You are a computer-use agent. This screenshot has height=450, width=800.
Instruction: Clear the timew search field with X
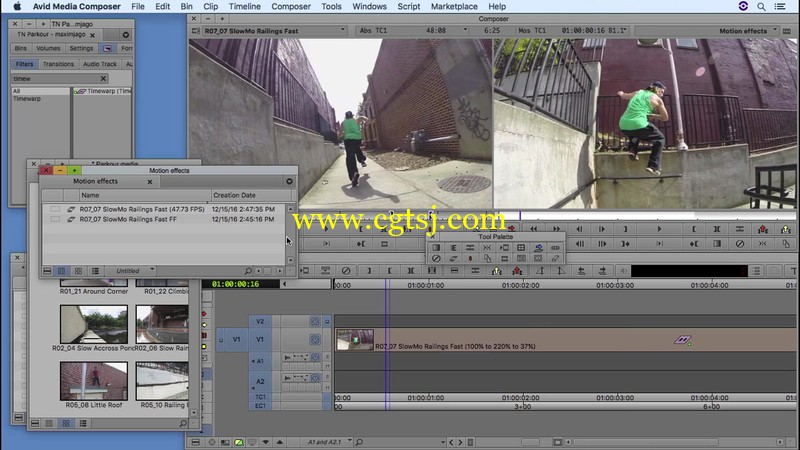tap(103, 79)
